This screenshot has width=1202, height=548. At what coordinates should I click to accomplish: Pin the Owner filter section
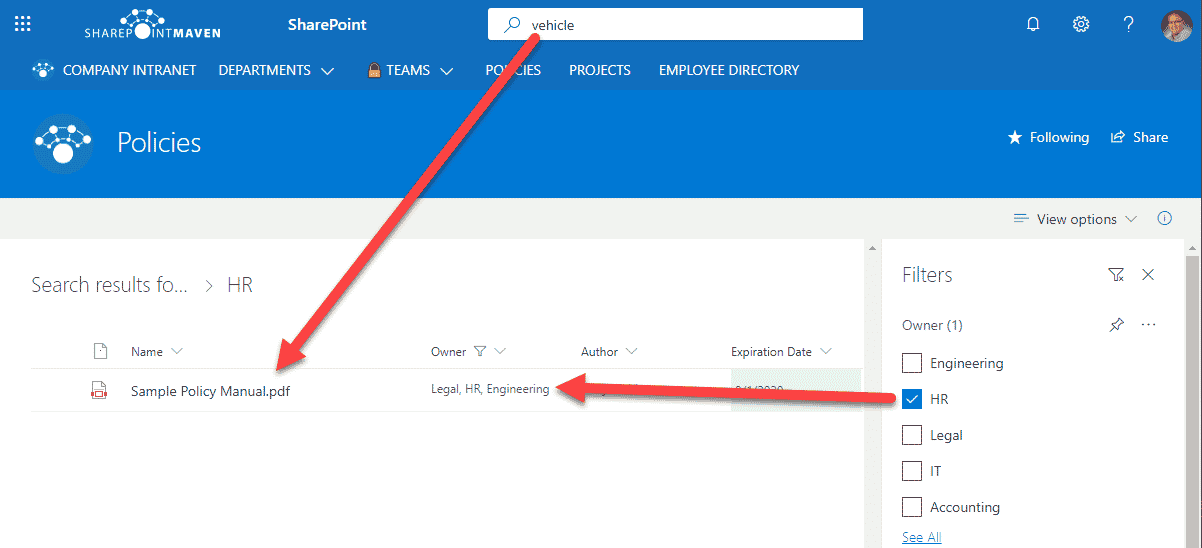point(1116,325)
